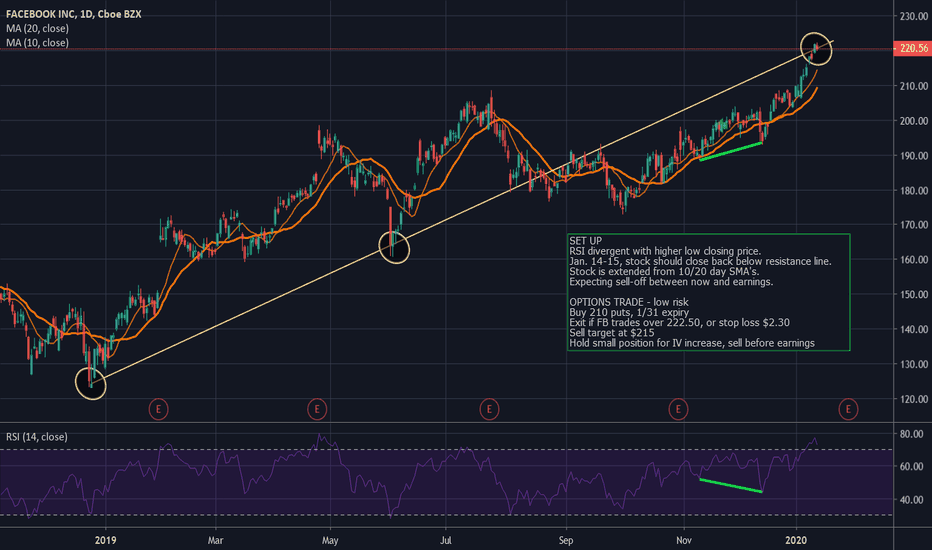
Task: Select the RSI (14, close) indicator label
Action: (37, 437)
